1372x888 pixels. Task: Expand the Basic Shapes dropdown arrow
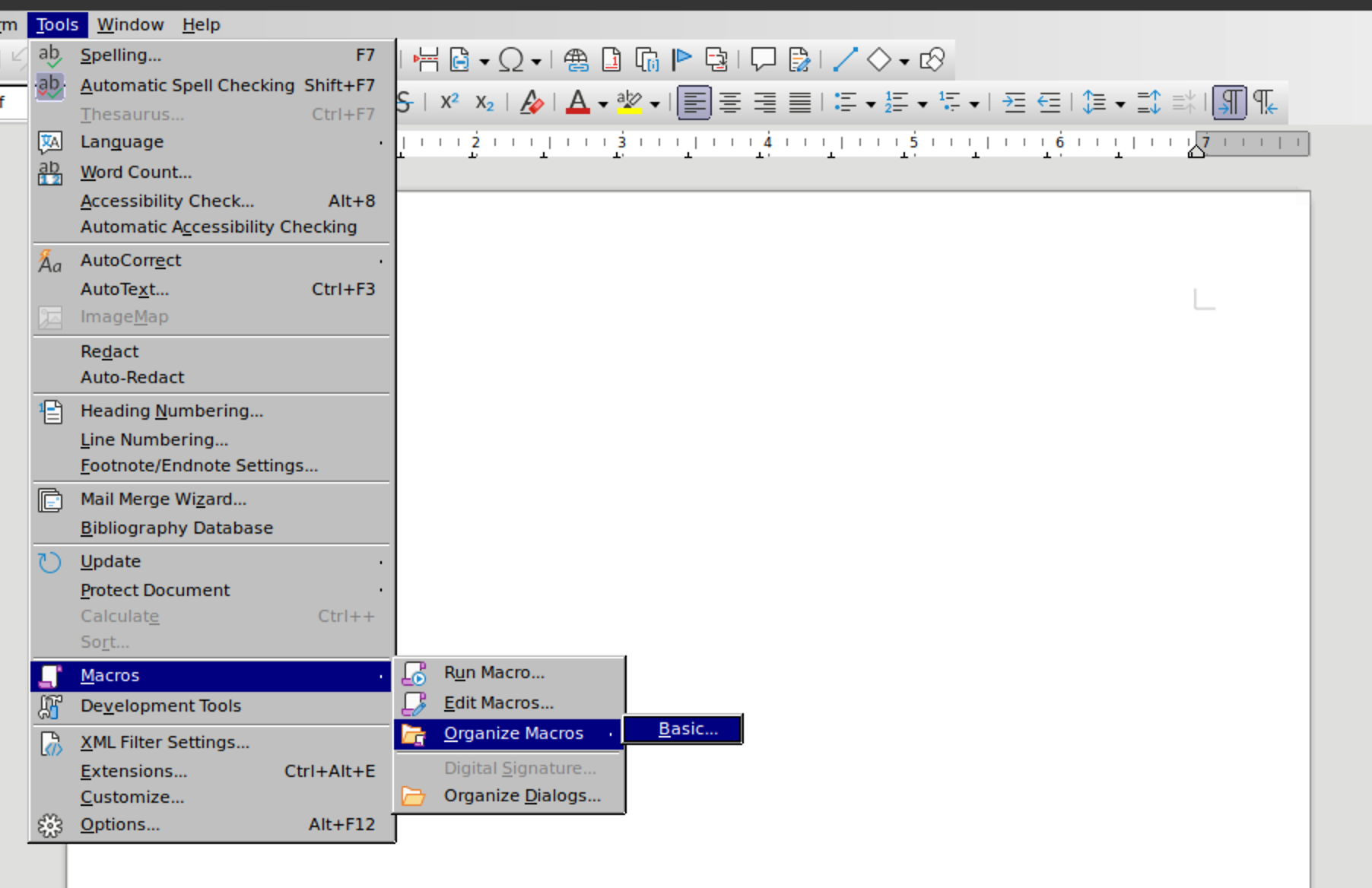click(904, 61)
